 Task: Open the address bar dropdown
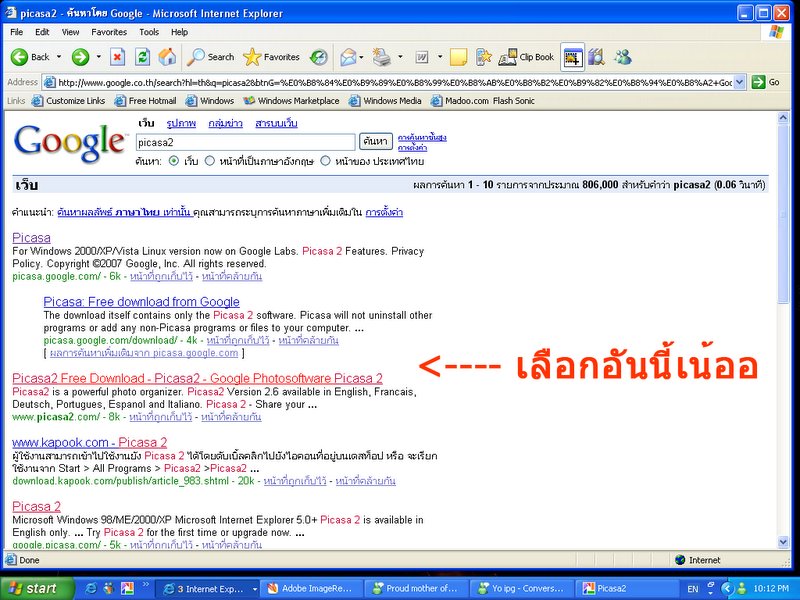click(739, 82)
